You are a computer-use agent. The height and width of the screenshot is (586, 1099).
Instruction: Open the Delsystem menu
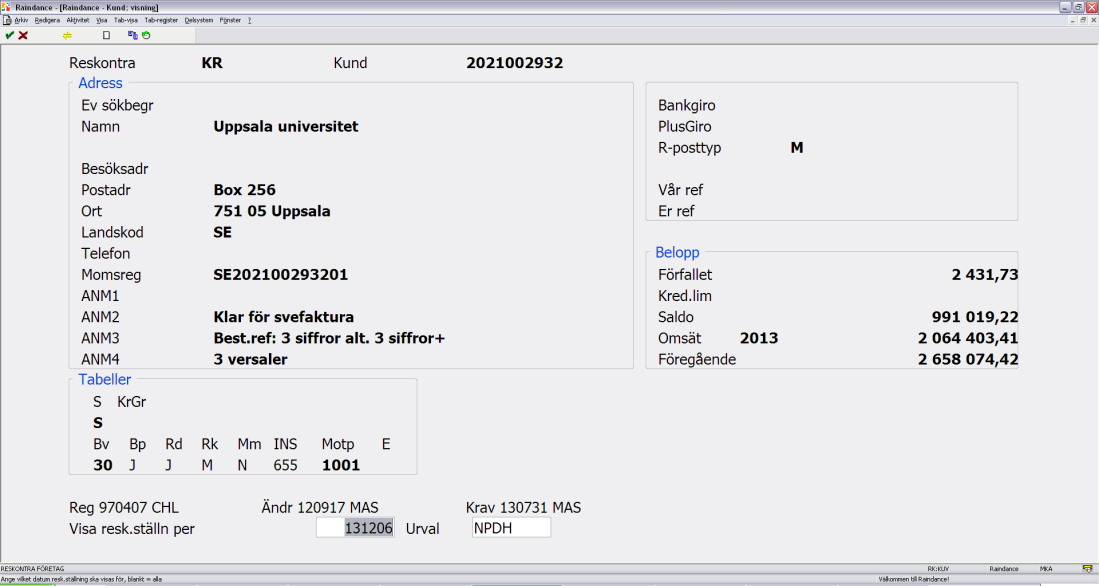click(199, 20)
